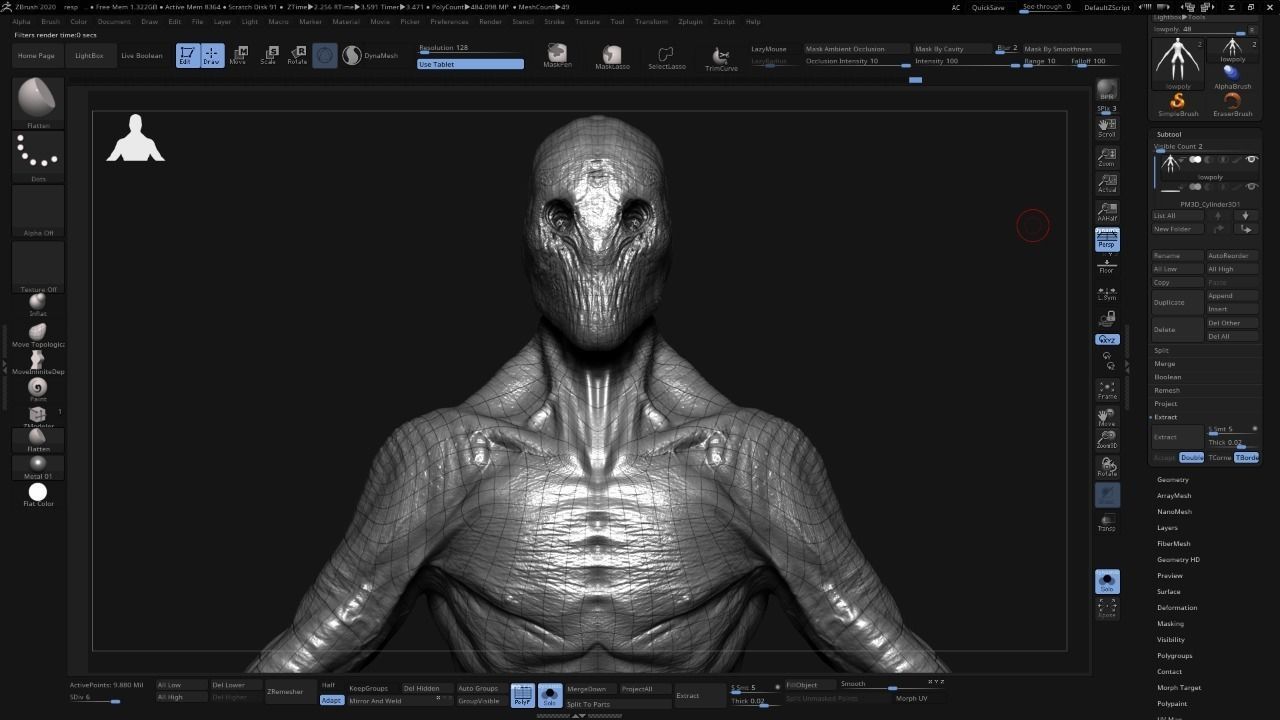Toggle Adapt option for ZRemesher
Viewport: 1280px width, 720px height.
click(x=330, y=700)
